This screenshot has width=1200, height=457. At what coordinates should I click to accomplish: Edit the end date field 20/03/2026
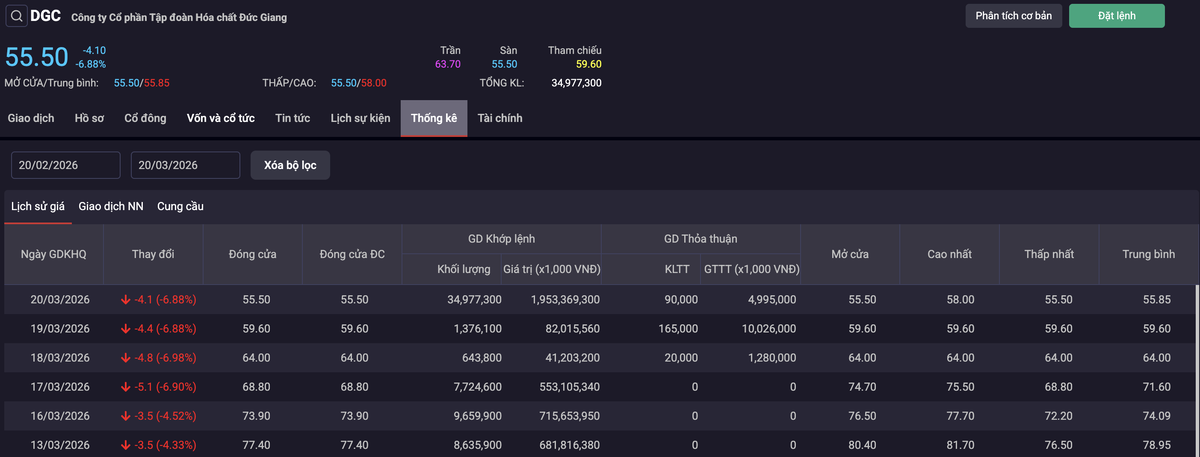click(x=186, y=165)
